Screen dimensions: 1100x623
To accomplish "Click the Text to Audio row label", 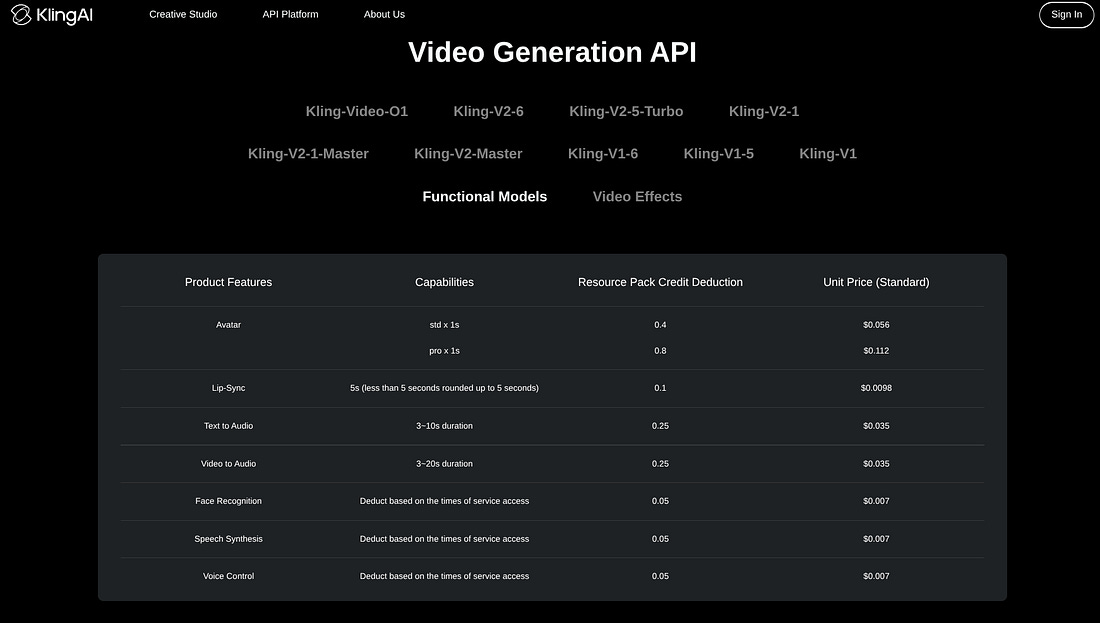I will [228, 426].
